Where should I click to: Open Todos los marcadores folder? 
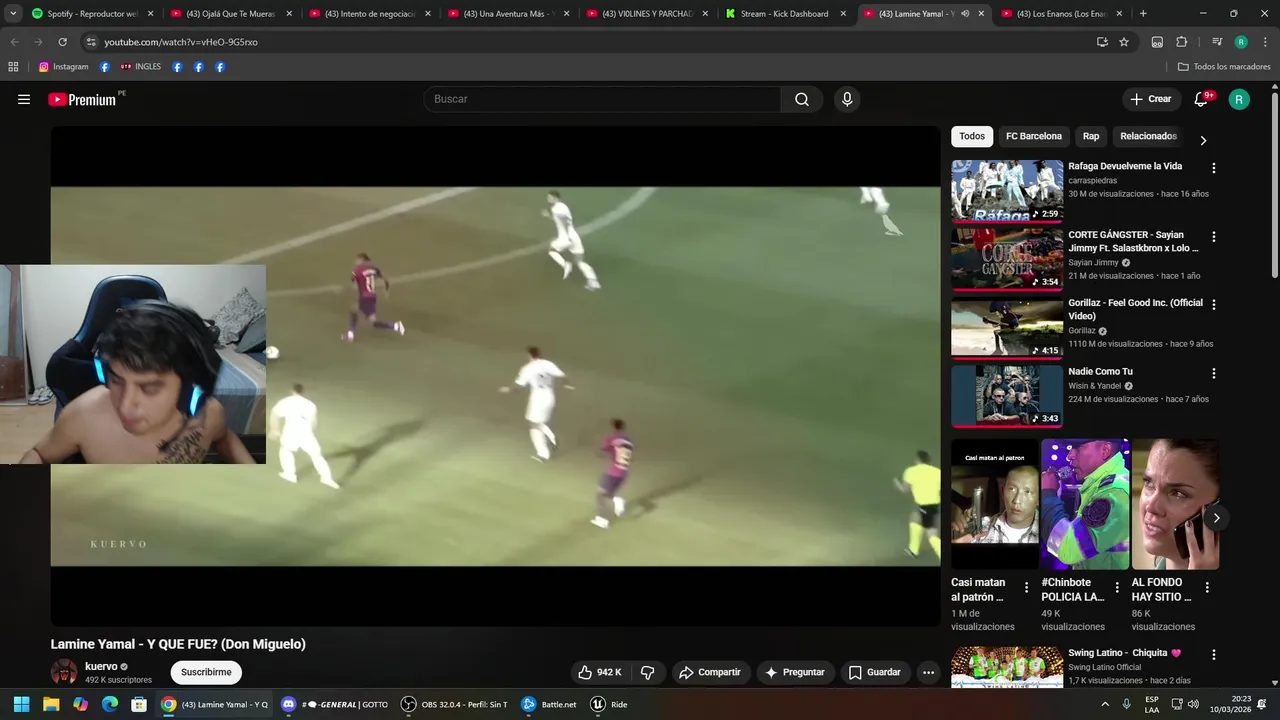pyautogui.click(x=1224, y=67)
